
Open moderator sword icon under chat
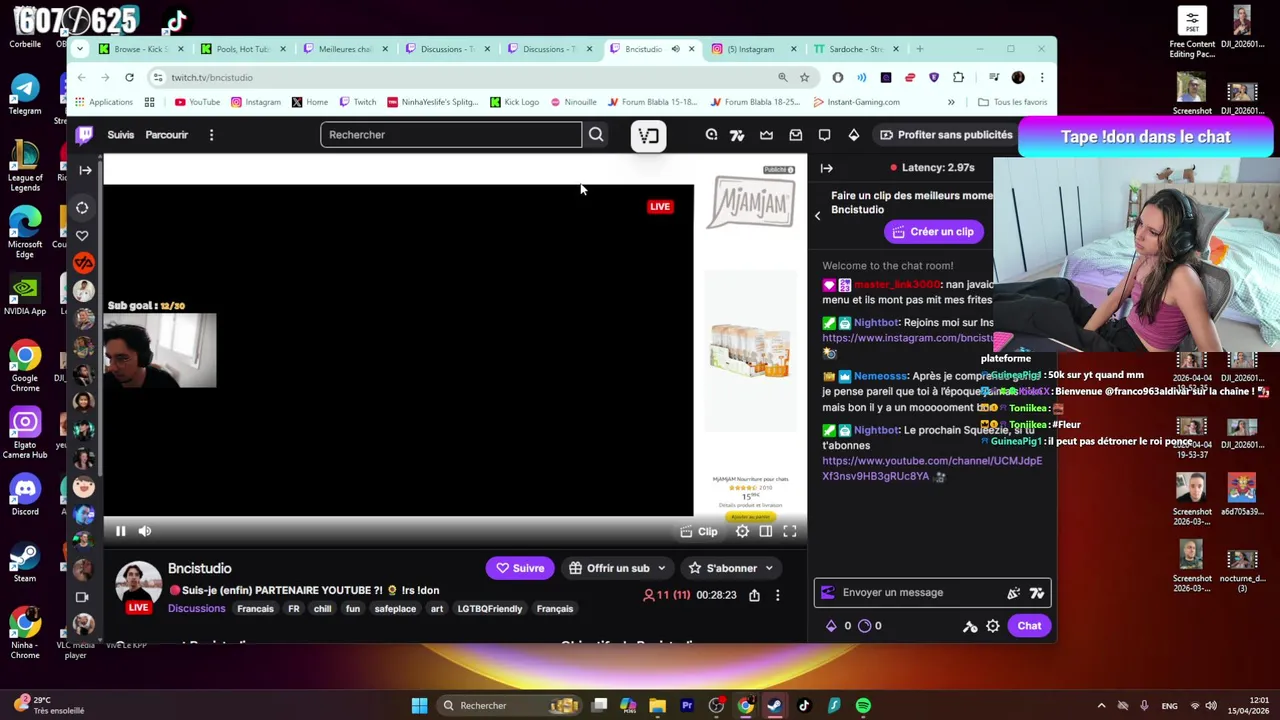pyautogui.click(x=969, y=626)
